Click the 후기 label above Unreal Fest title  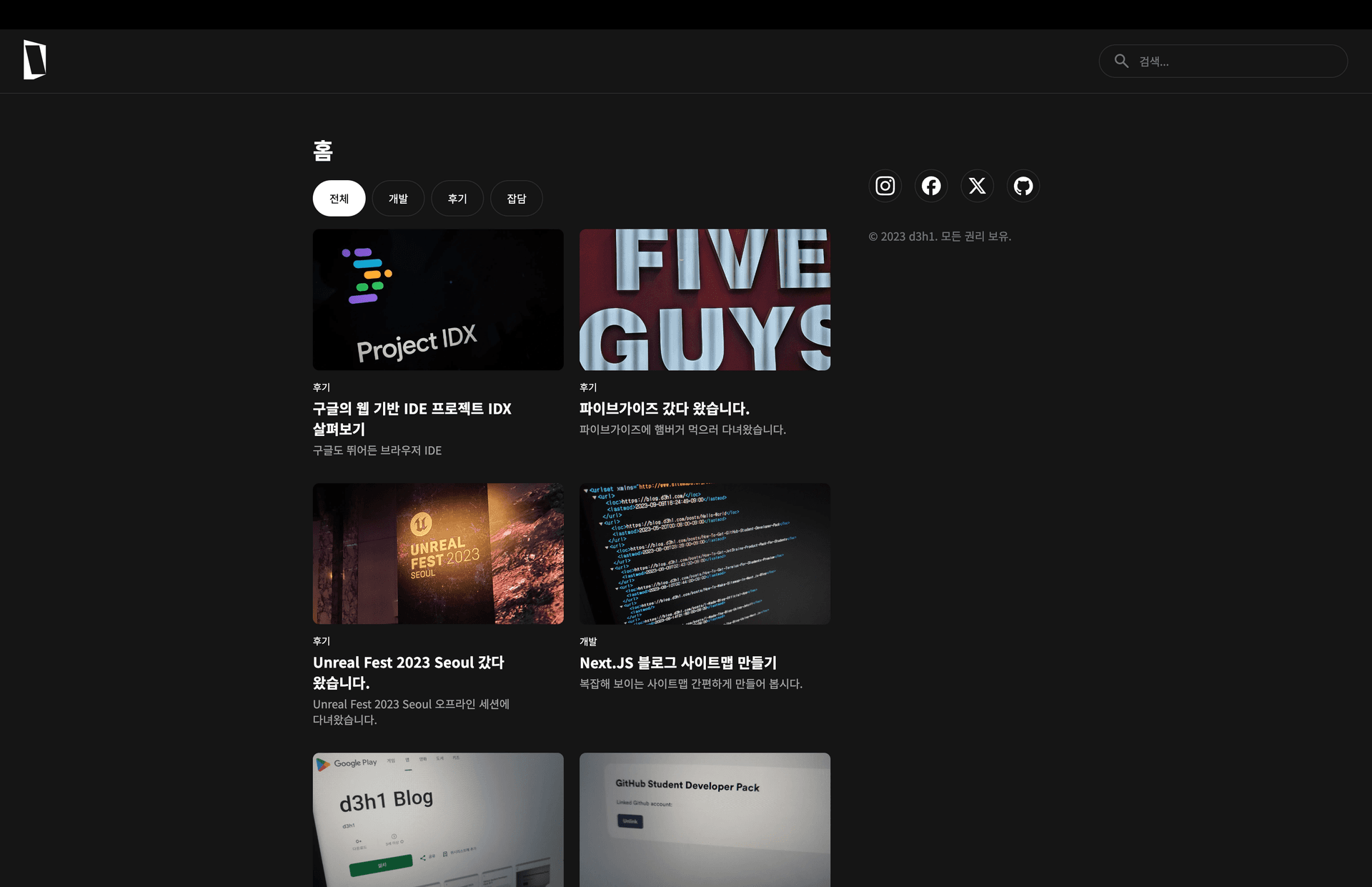click(x=322, y=642)
